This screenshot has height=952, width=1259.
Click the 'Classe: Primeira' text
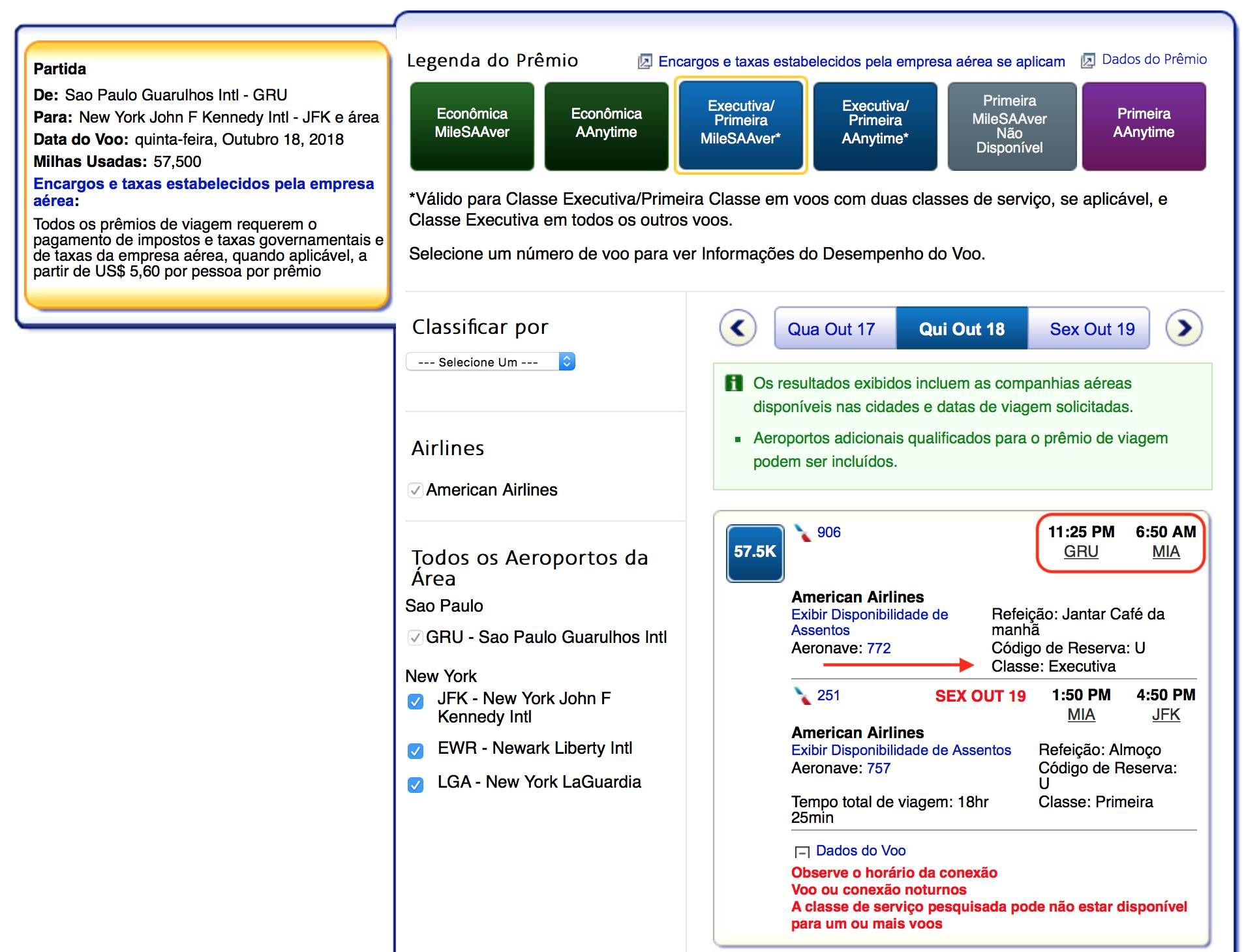tap(1096, 802)
